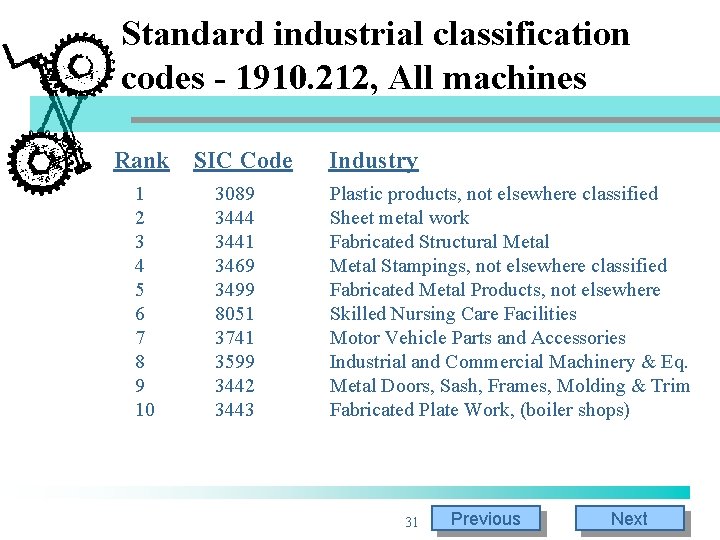Select the SIC Code column header
The image size is (720, 540).
243,161
